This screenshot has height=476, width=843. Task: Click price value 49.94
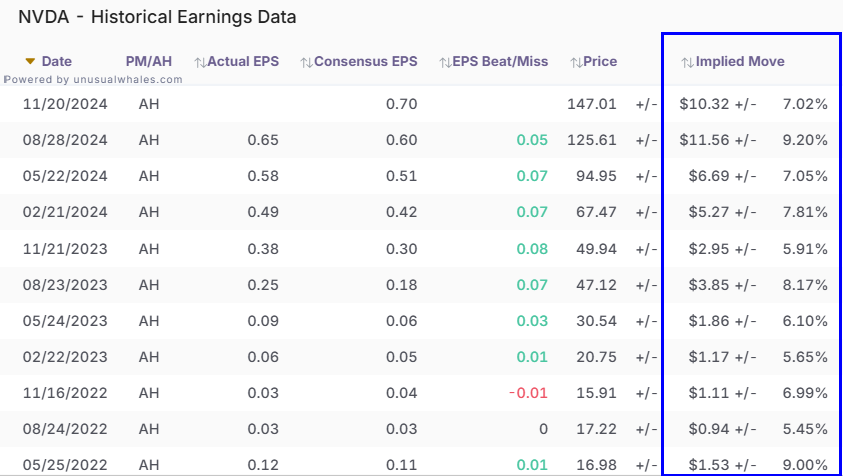(x=596, y=249)
